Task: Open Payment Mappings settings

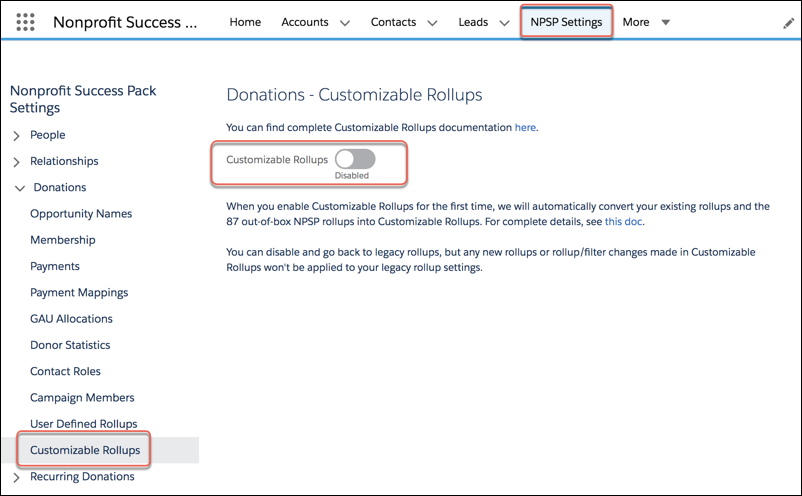Action: pos(79,292)
